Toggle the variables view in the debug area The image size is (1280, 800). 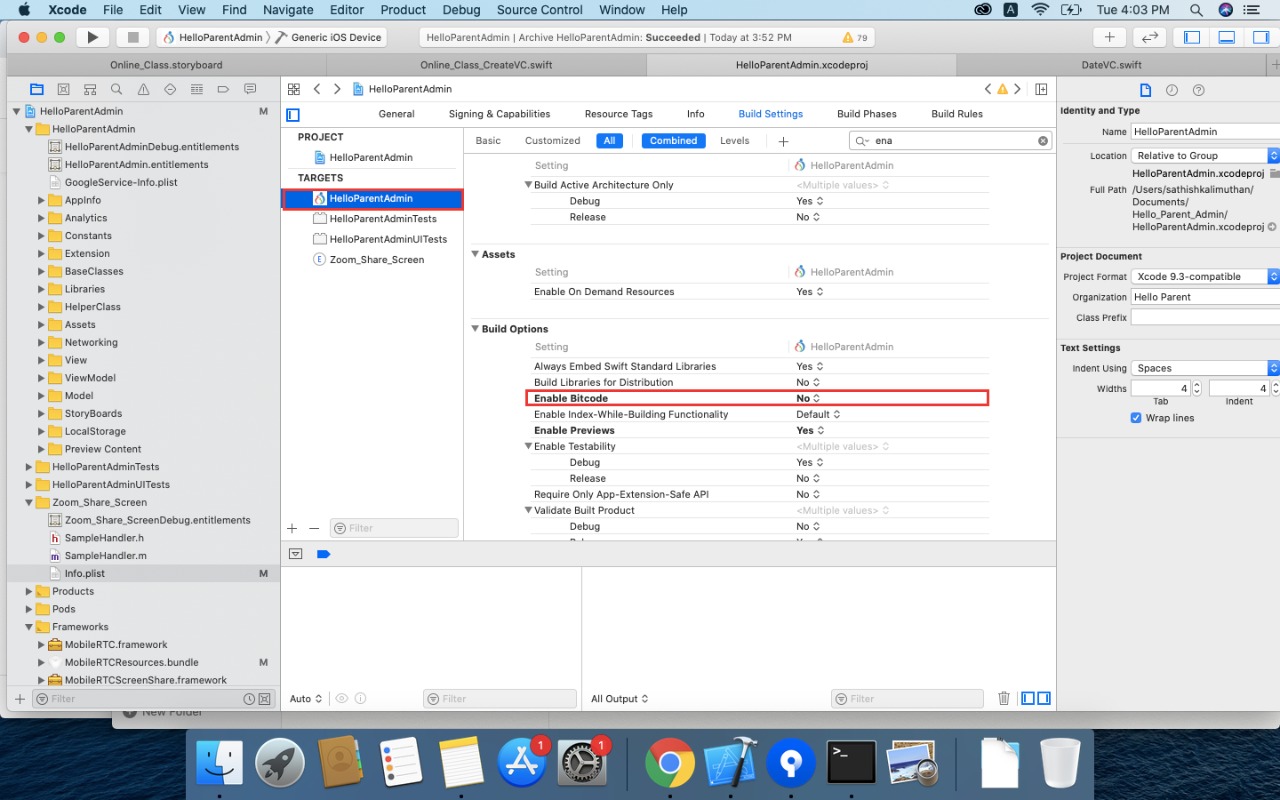point(1028,699)
